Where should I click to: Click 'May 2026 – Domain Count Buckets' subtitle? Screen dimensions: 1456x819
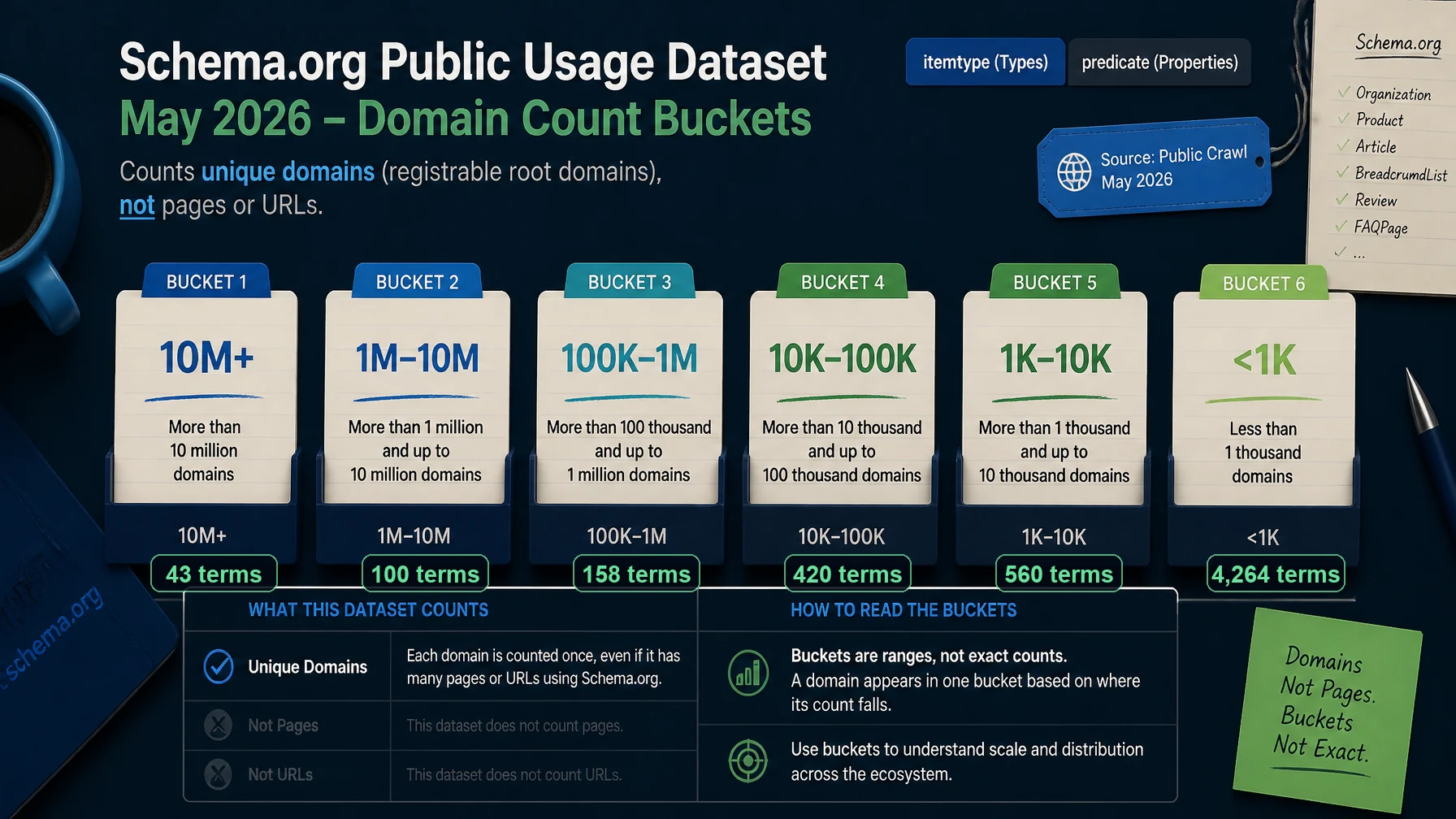click(x=466, y=119)
